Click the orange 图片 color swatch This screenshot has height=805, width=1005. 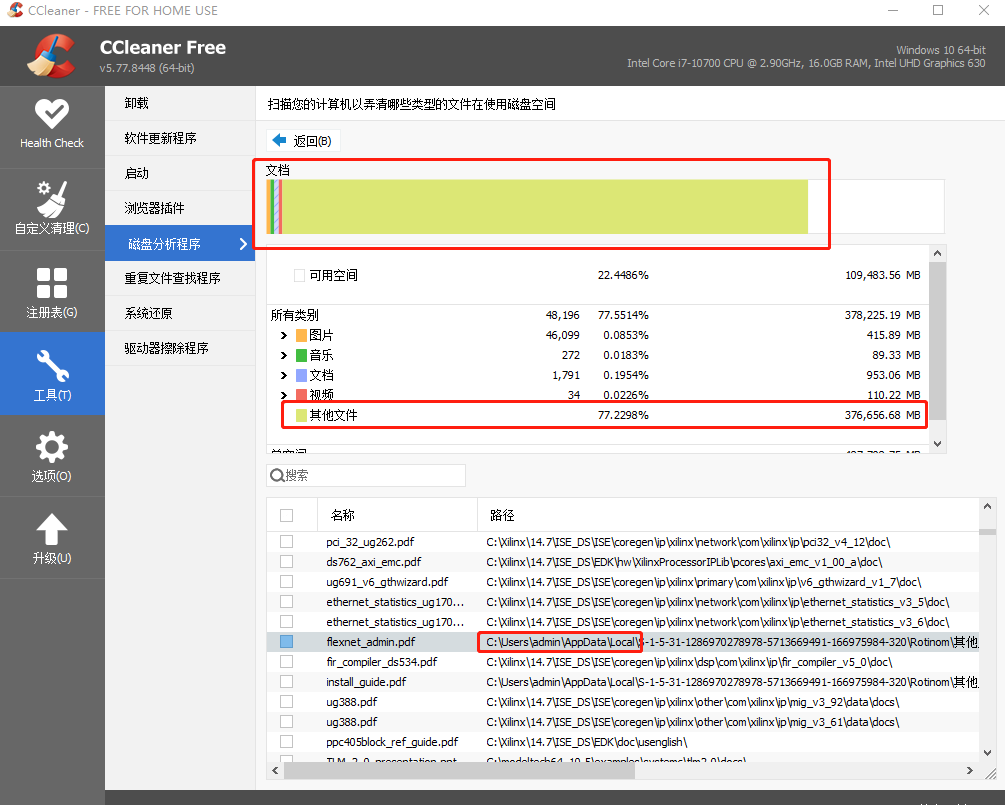tap(301, 335)
